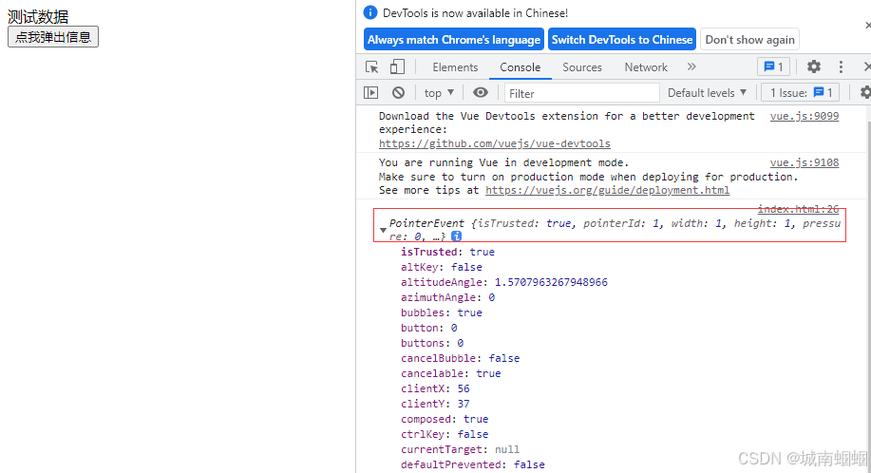Screen dimensions: 871x473
Task: Open the Default levels dropdown
Action: pyautogui.click(x=707, y=93)
